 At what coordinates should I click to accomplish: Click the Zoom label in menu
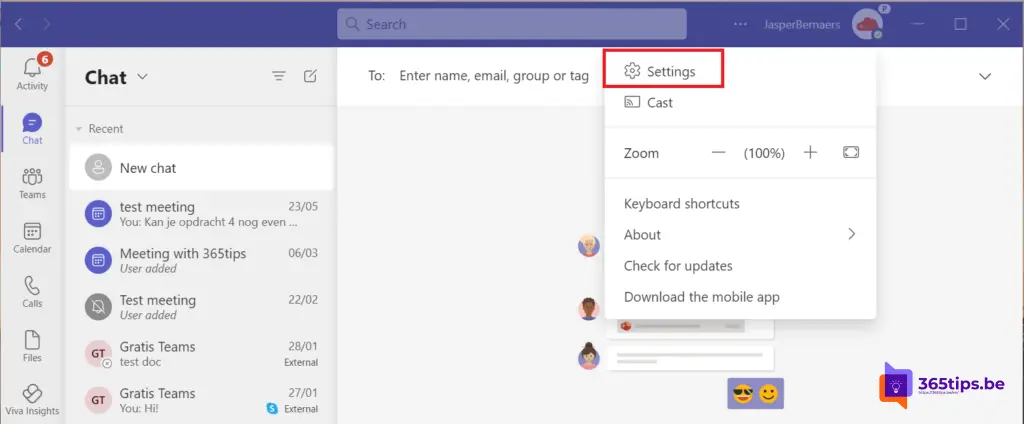click(641, 154)
